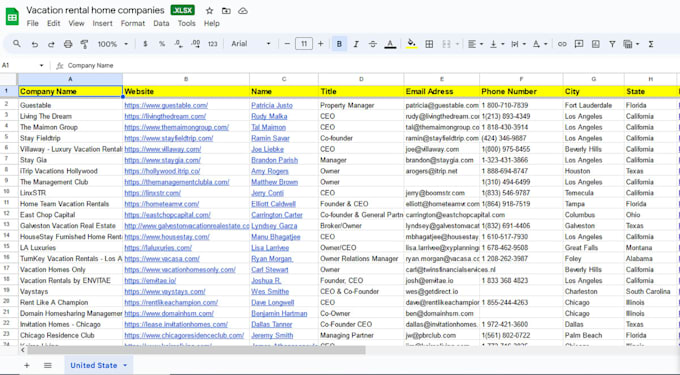
Task: Open the United State sheet tab menu arrow
Action: pyautogui.click(x=125, y=365)
